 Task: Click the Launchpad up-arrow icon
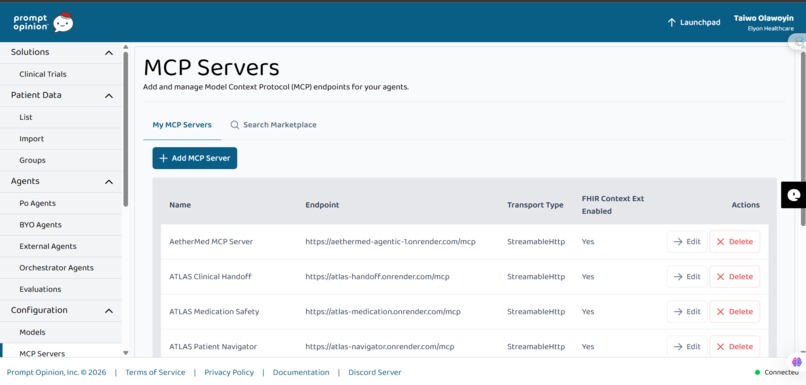pyautogui.click(x=671, y=22)
